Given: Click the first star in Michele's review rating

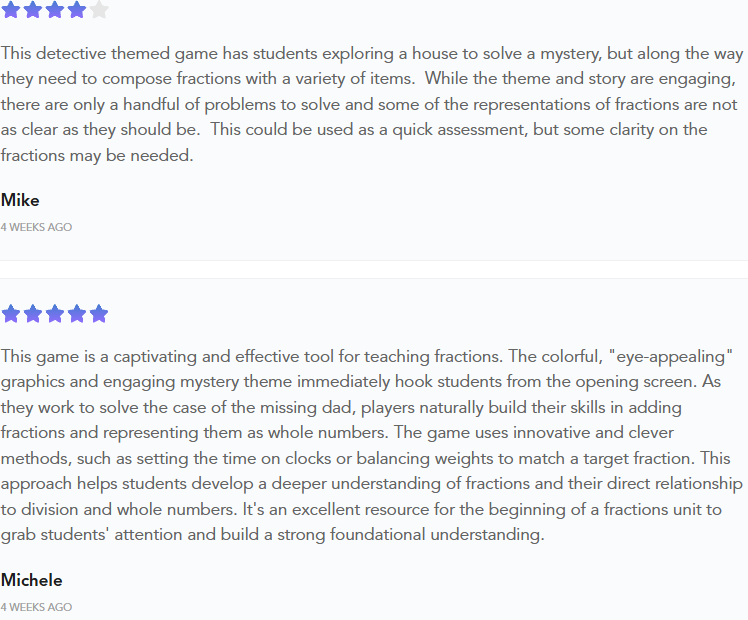Looking at the screenshot, I should point(11,314).
